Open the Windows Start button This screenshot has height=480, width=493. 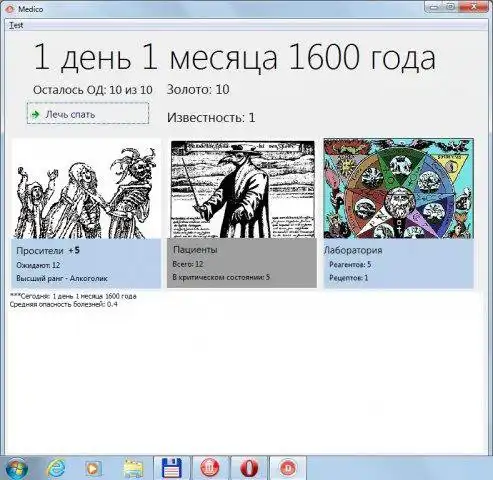[x=17, y=469]
